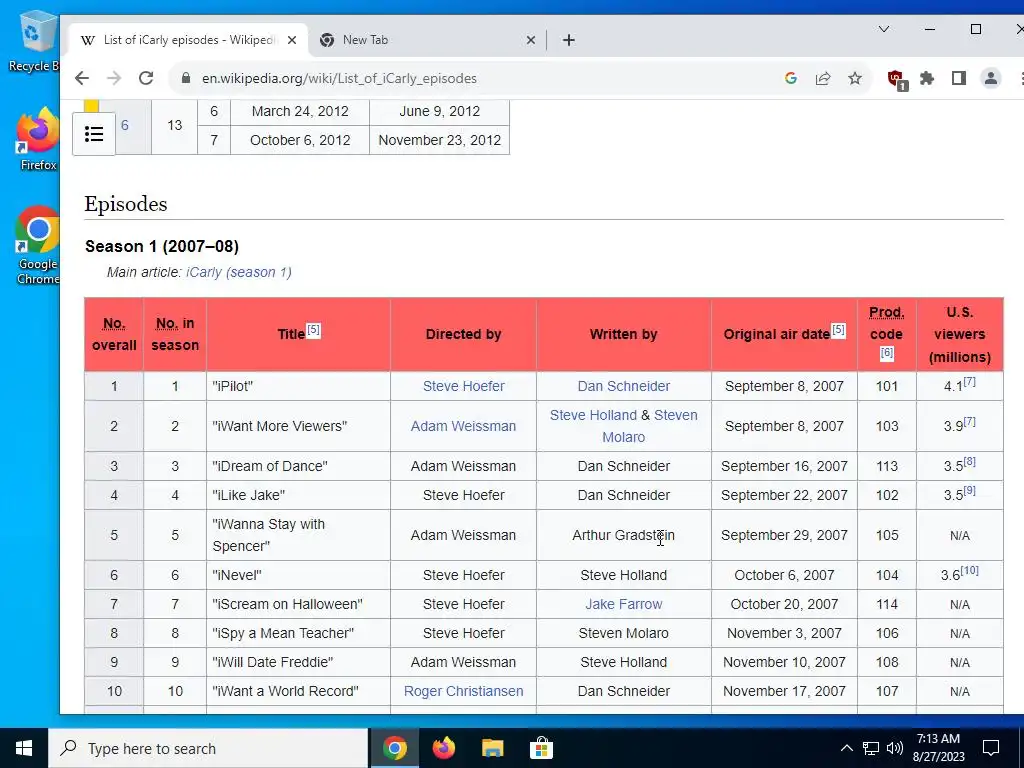The height and width of the screenshot is (768, 1024).
Task: Bookmark this page with the star icon
Action: click(855, 78)
